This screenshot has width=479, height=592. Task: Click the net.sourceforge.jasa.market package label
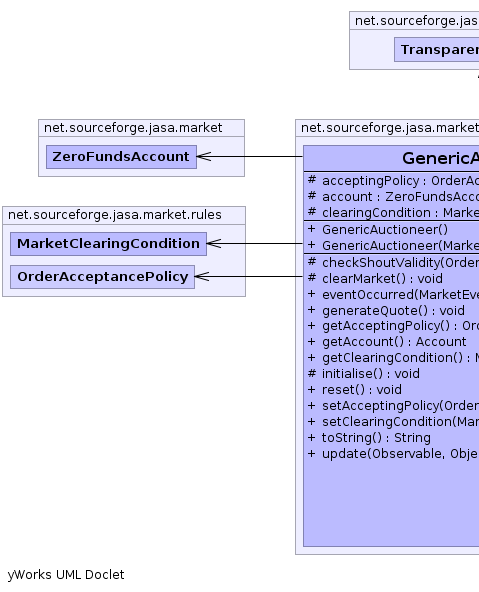[133, 128]
